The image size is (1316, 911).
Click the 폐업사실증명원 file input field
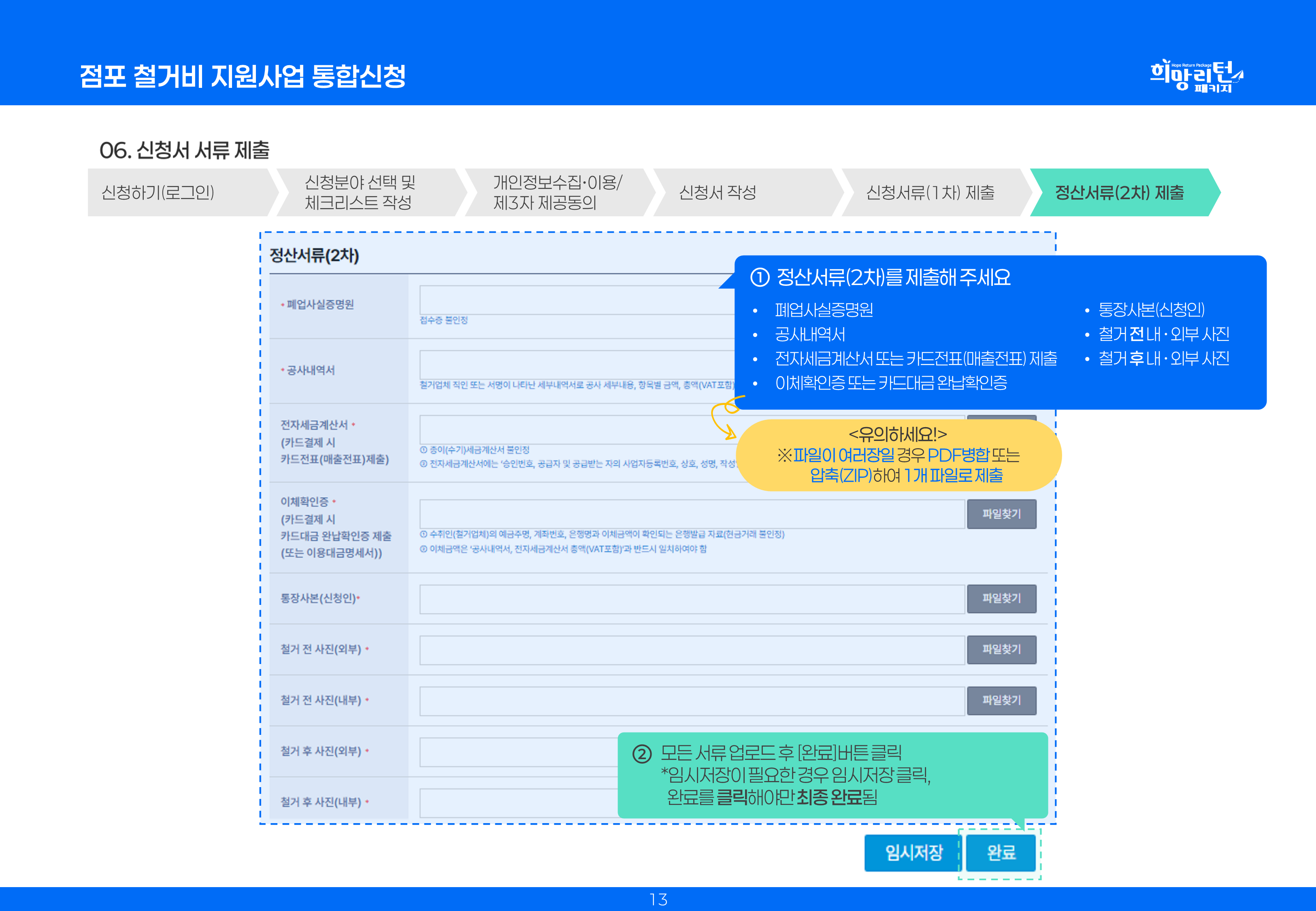(x=576, y=300)
